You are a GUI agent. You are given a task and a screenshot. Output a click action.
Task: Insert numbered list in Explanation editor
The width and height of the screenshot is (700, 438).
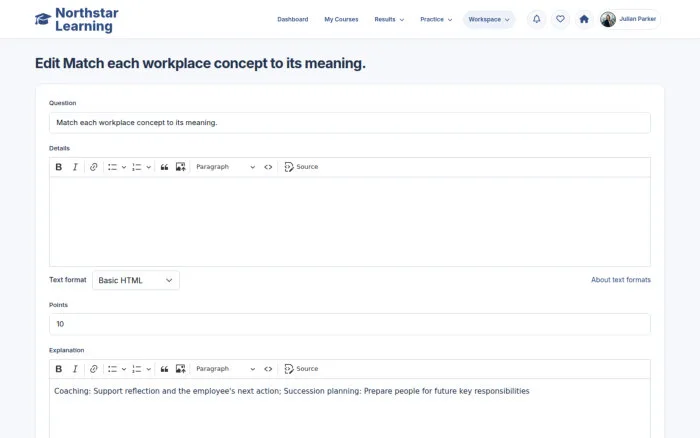tap(137, 369)
